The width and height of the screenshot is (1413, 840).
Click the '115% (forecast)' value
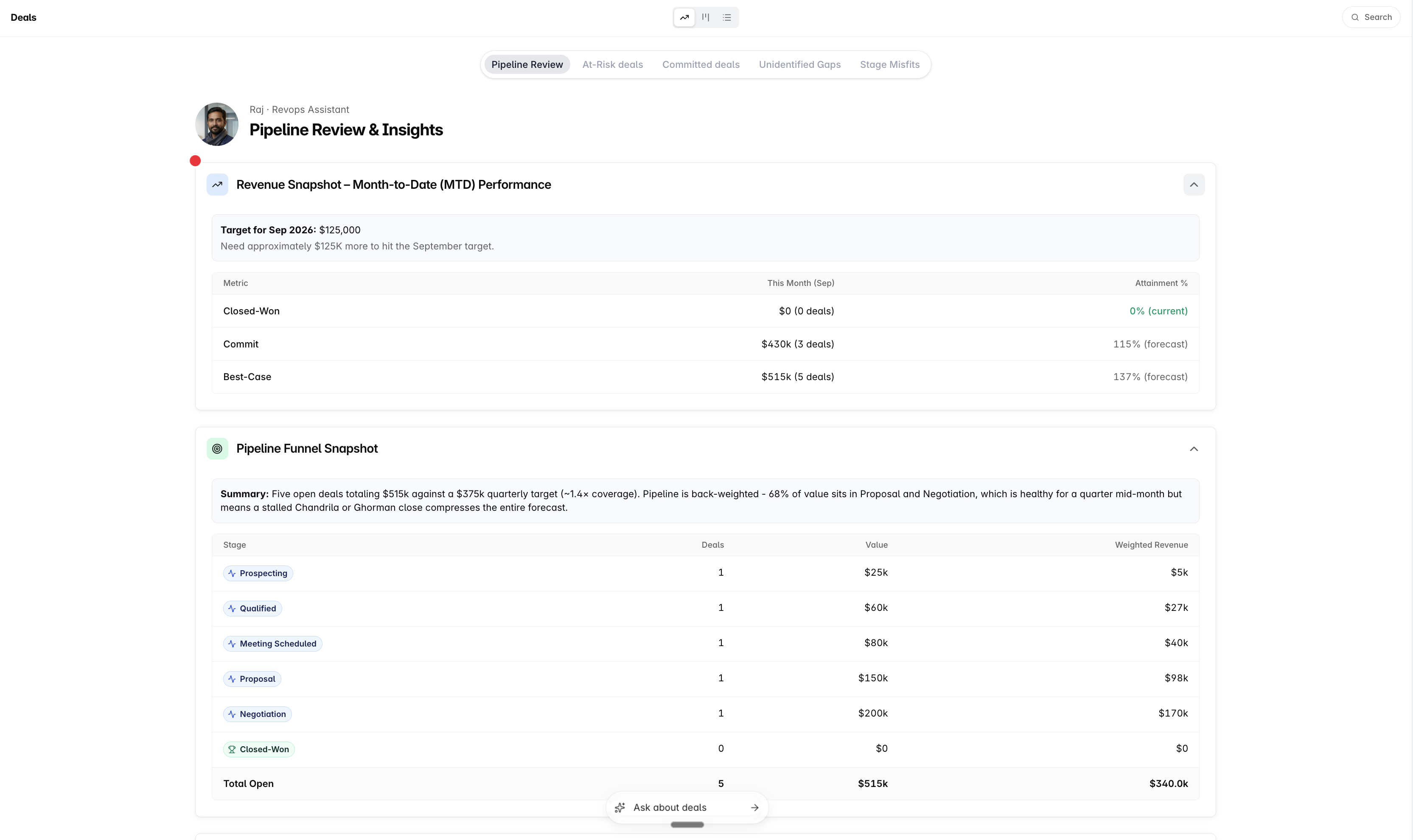click(1150, 344)
